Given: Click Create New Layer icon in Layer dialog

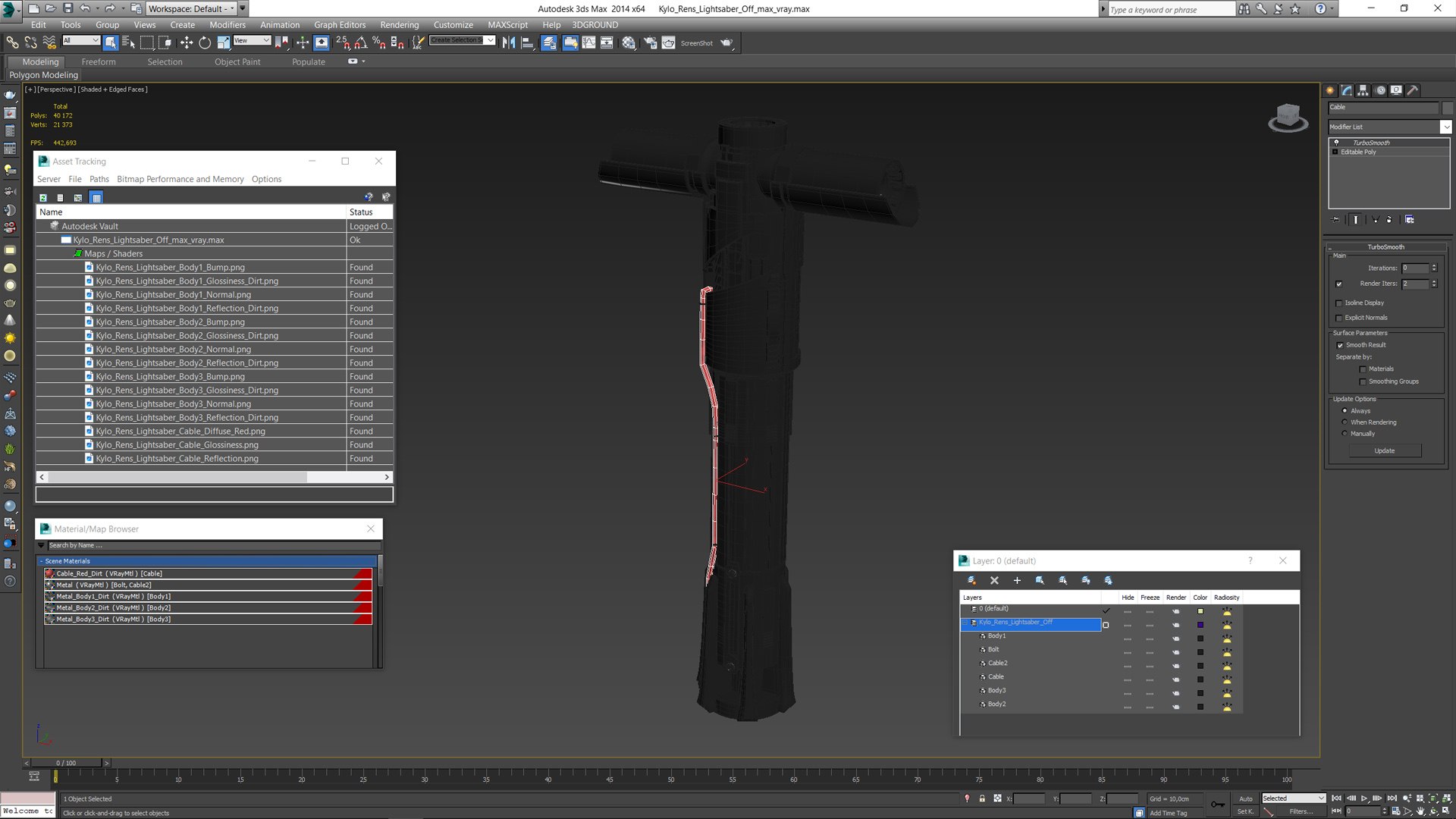Looking at the screenshot, I should pos(971,580).
